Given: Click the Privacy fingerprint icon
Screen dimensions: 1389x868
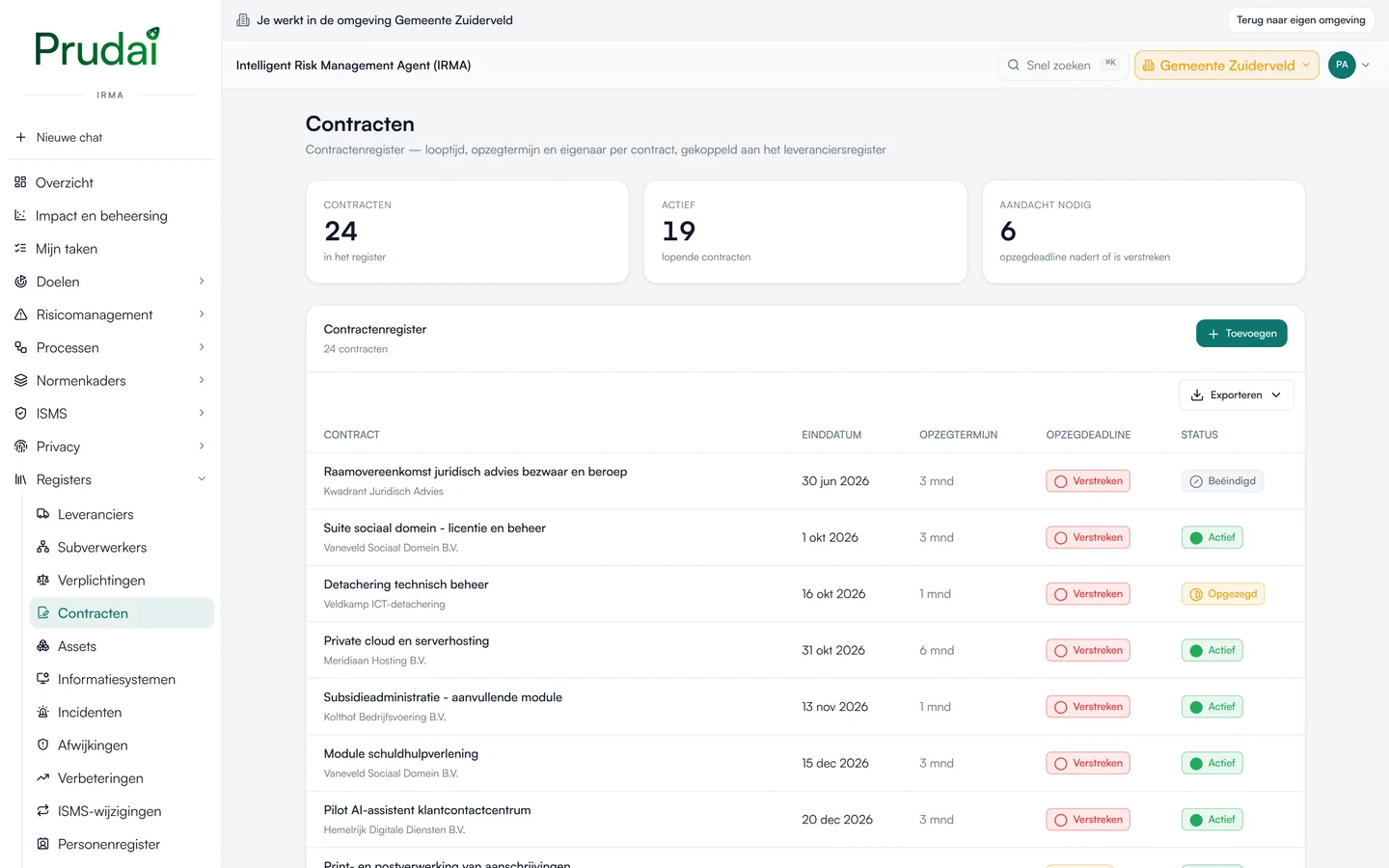Looking at the screenshot, I should pos(20,447).
